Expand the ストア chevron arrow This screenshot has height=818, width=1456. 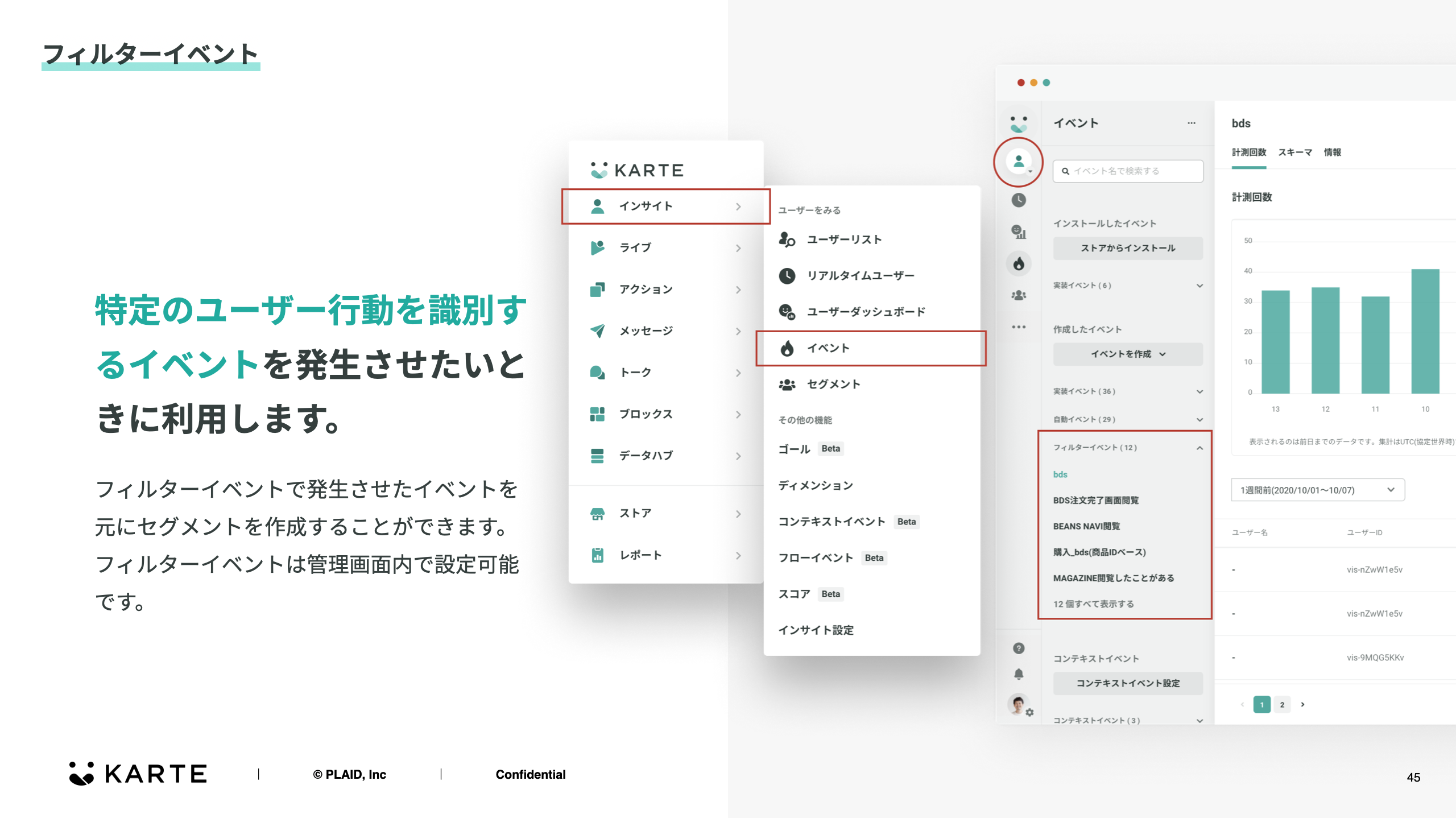(x=738, y=514)
